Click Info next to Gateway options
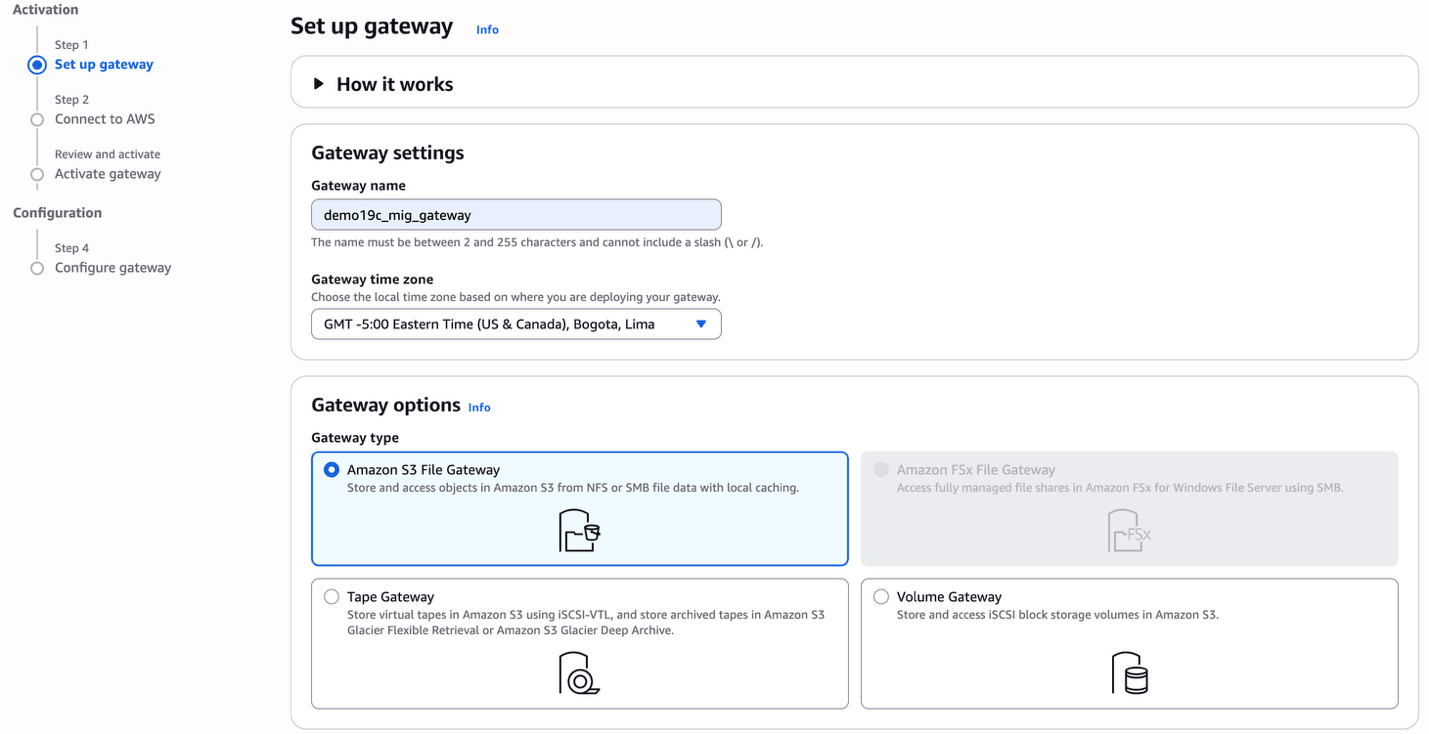 (479, 407)
